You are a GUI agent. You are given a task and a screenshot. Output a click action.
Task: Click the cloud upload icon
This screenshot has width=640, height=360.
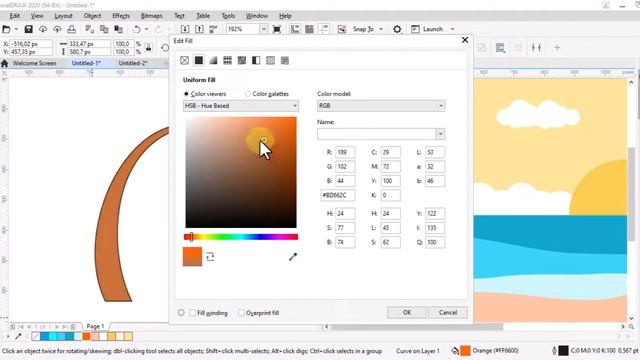[57, 29]
